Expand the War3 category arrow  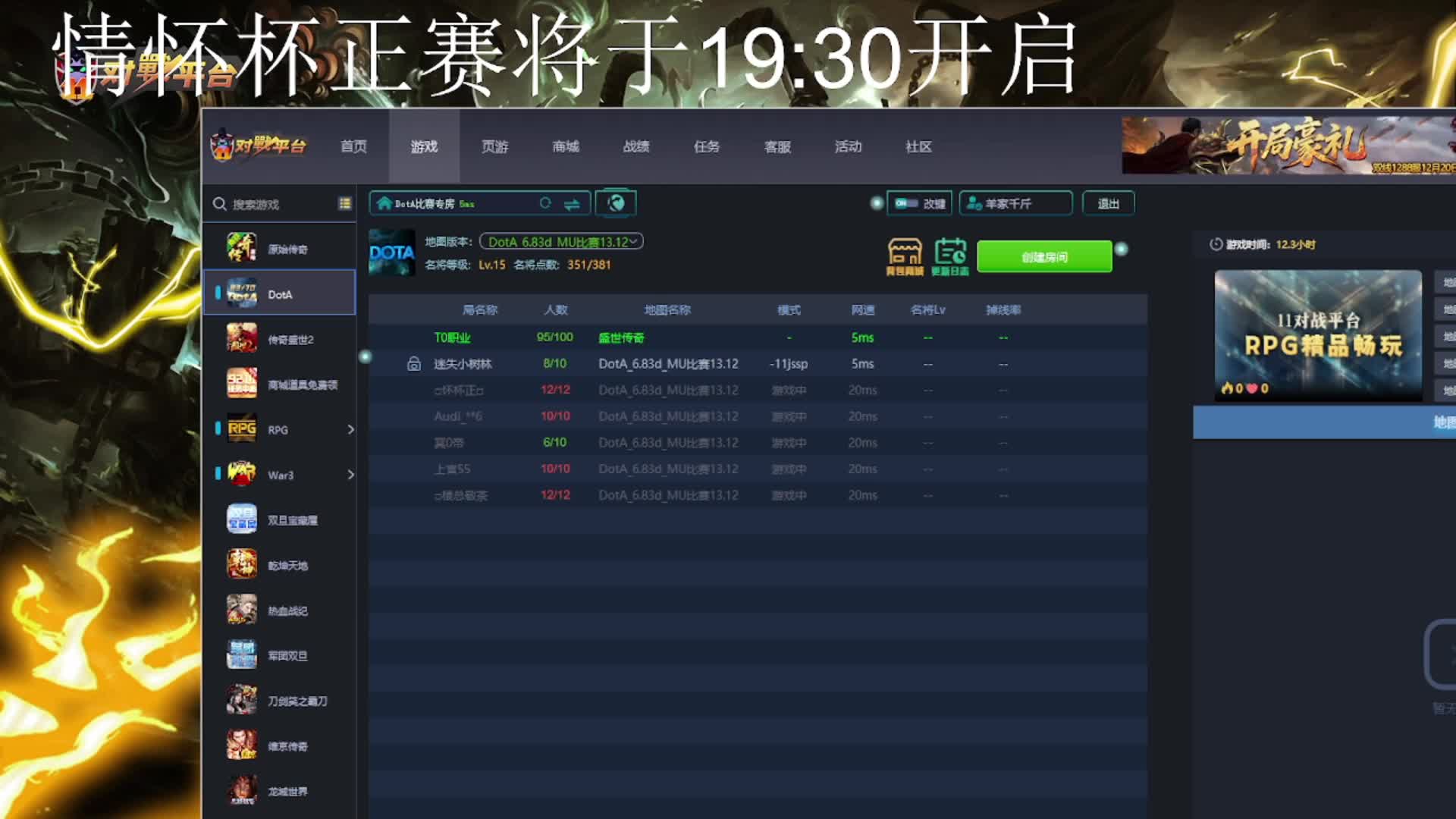350,475
